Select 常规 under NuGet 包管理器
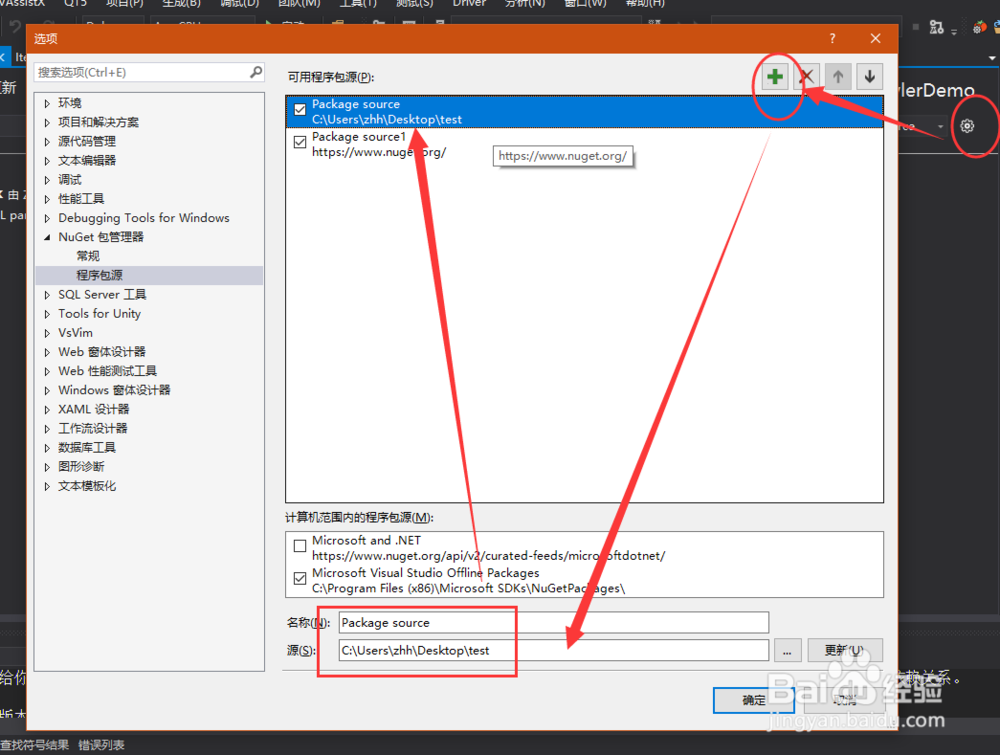The height and width of the screenshot is (755, 1000). click(x=88, y=256)
